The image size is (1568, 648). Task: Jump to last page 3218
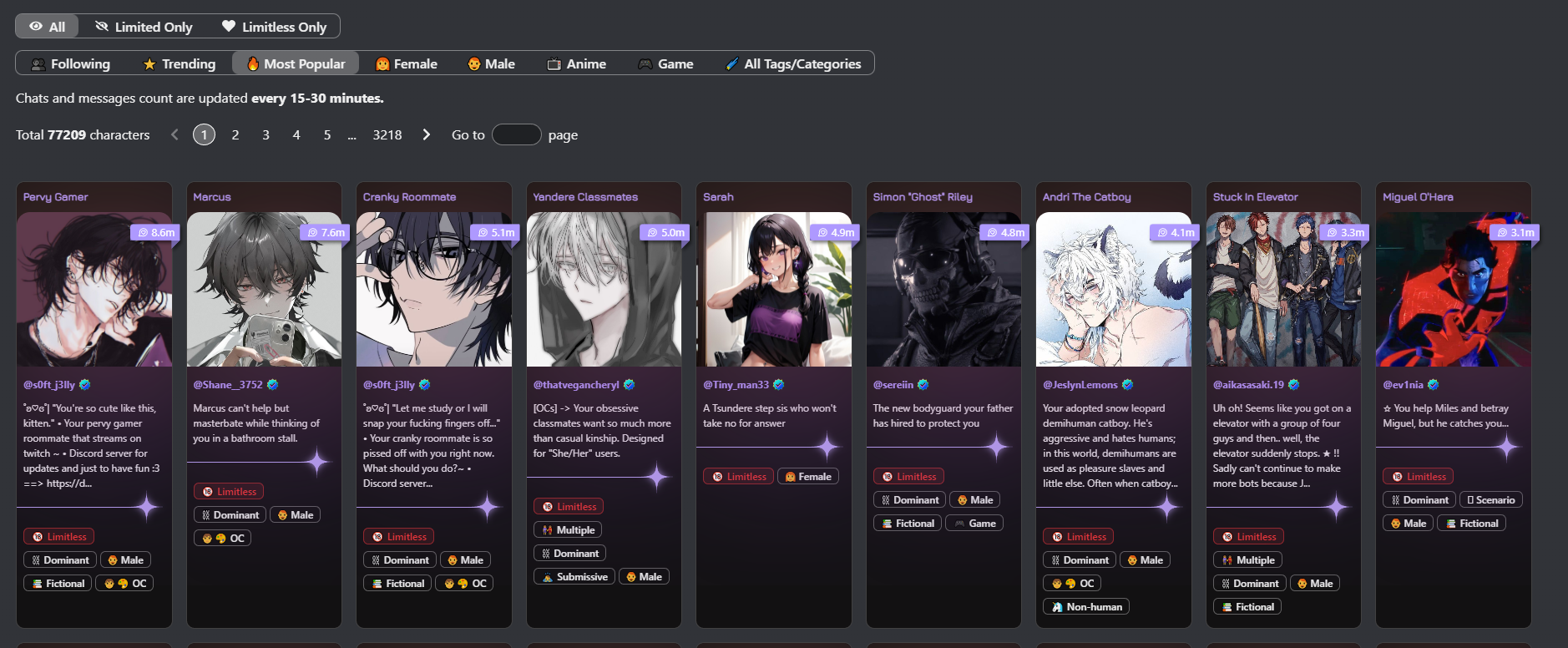387,134
